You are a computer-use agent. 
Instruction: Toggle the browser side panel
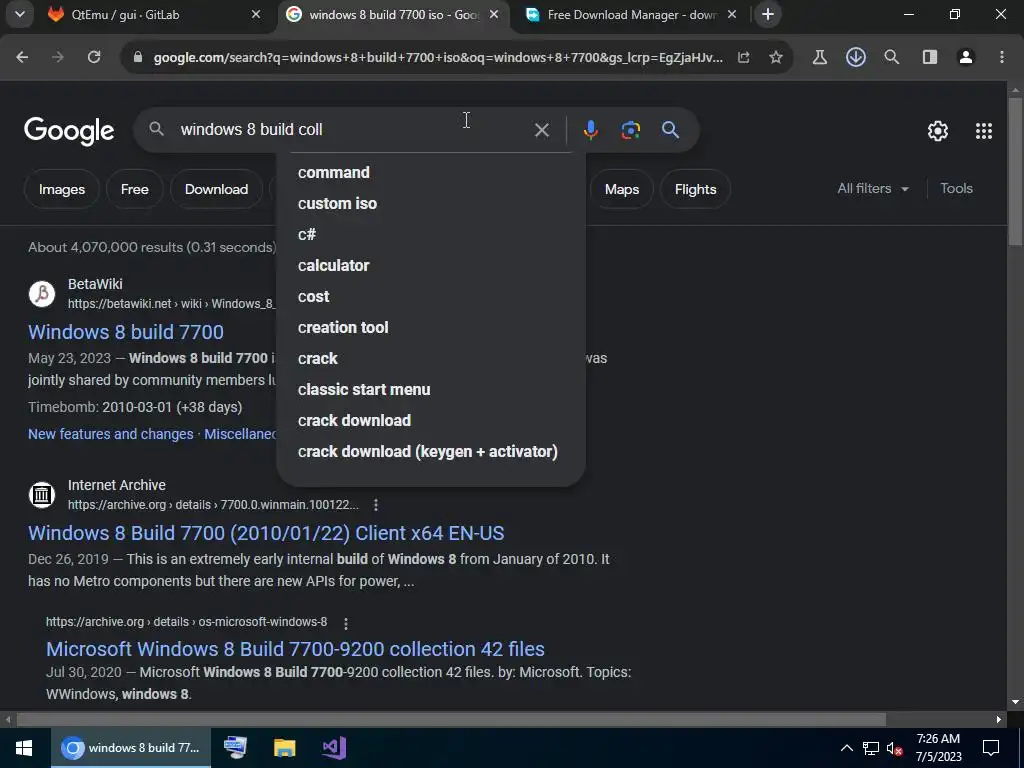[930, 57]
